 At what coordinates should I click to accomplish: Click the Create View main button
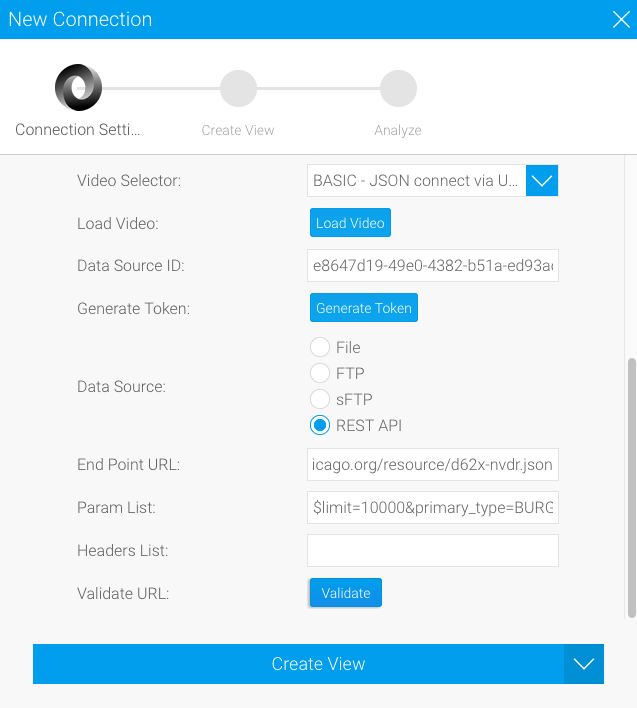click(298, 664)
